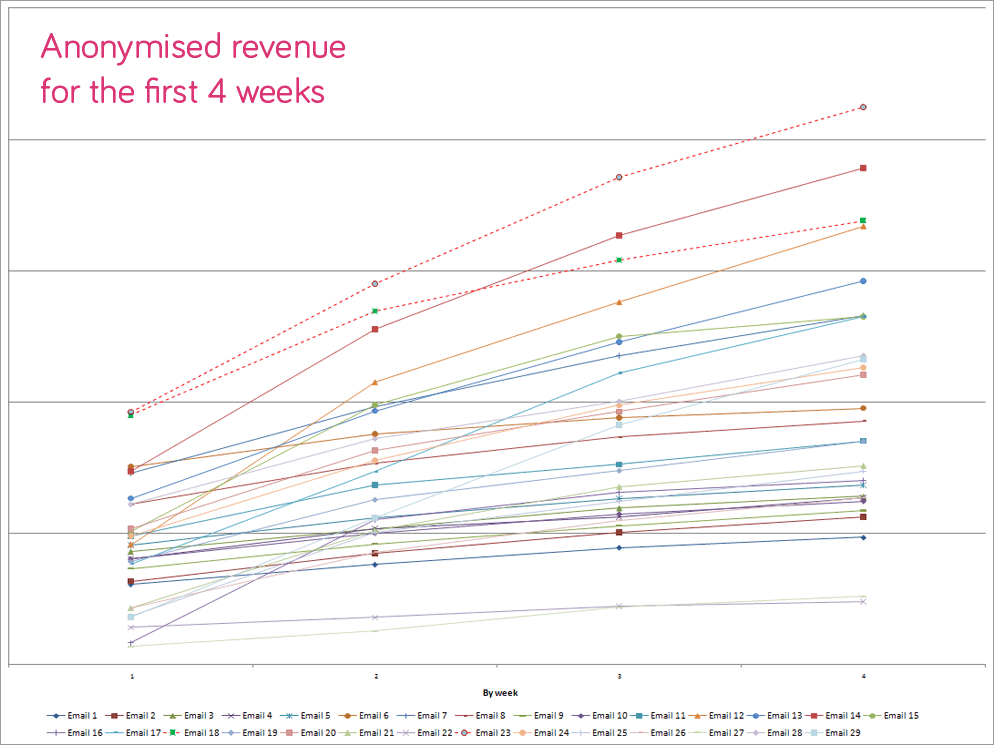Select the 'Email 6' legend entry
The width and height of the screenshot is (994, 745).
tap(364, 715)
